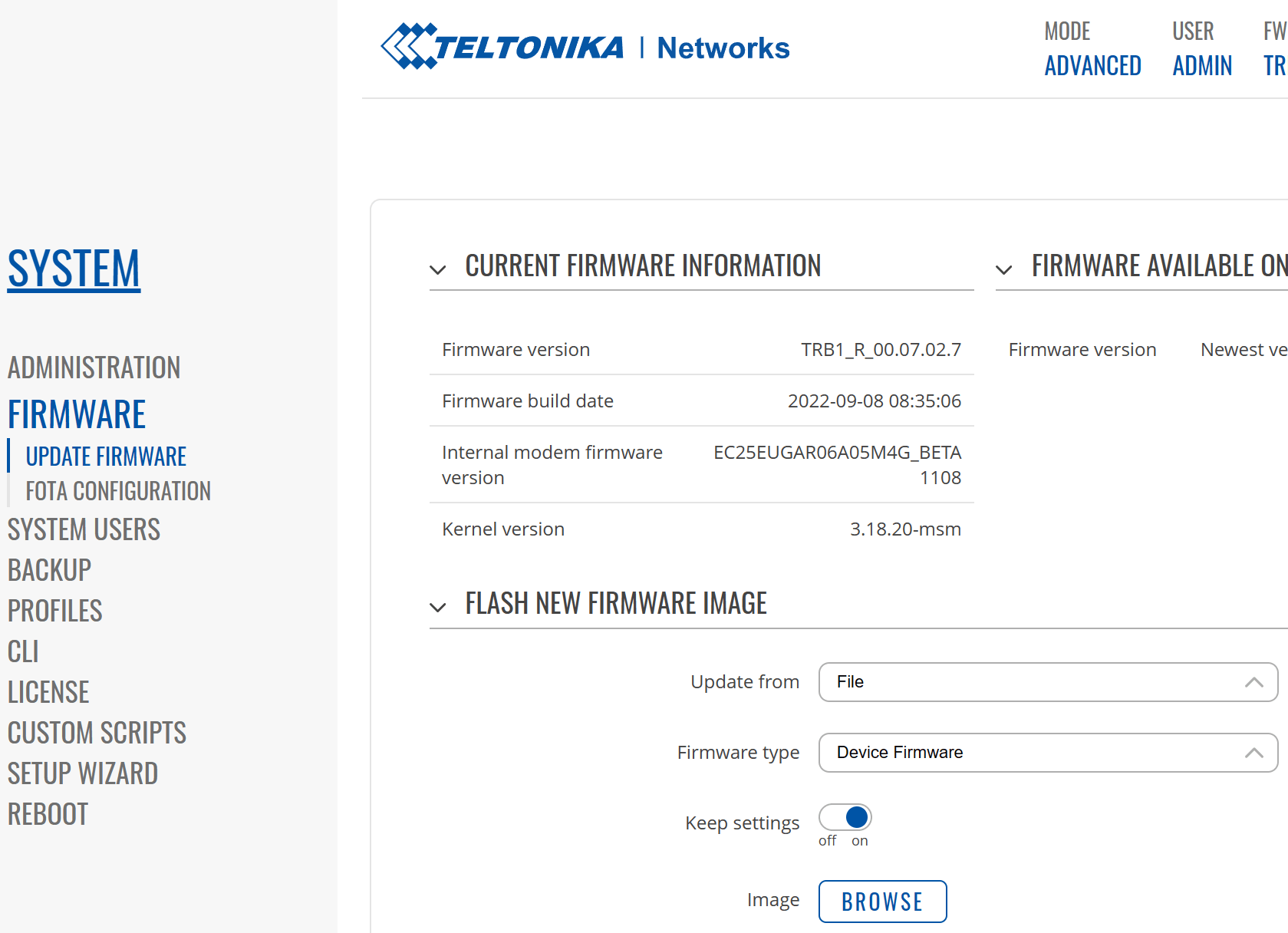Open Update Firmware submenu entry

106,457
